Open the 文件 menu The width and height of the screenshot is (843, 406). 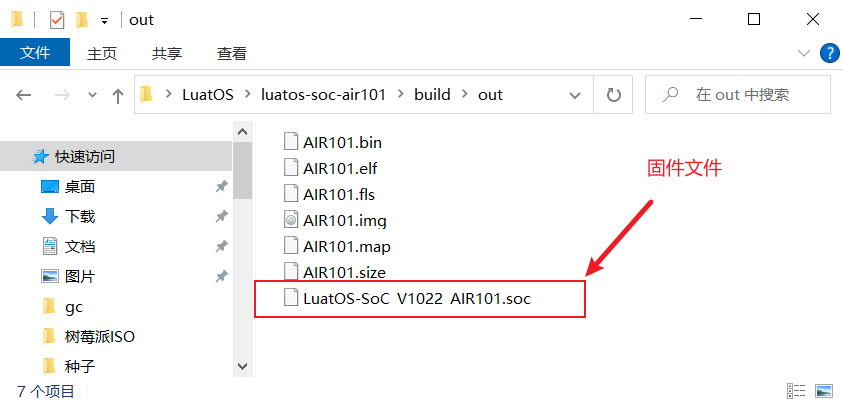tap(35, 53)
